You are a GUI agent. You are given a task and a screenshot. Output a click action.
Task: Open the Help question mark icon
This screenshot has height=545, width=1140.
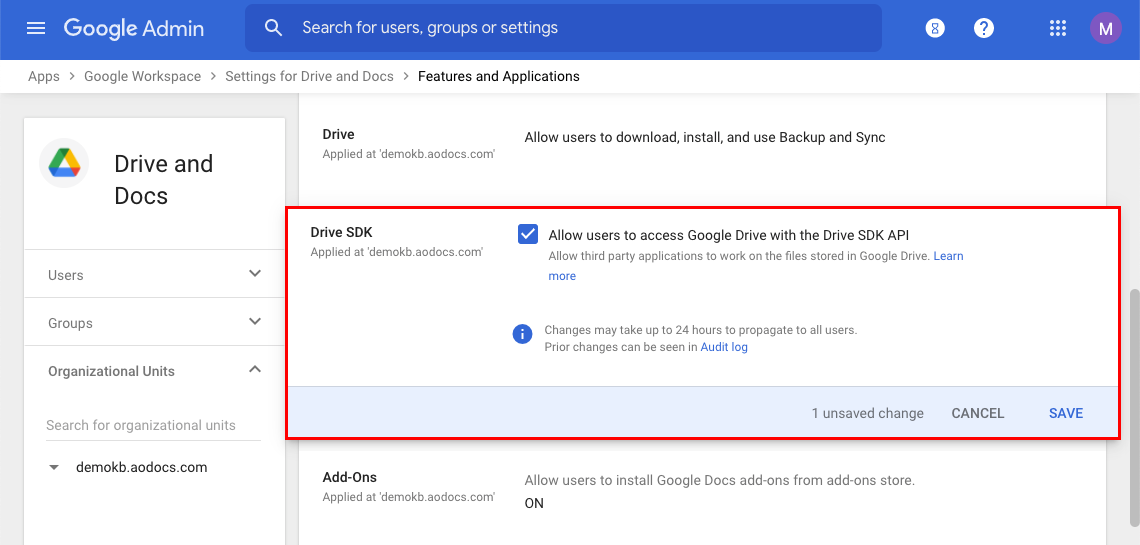(x=984, y=28)
